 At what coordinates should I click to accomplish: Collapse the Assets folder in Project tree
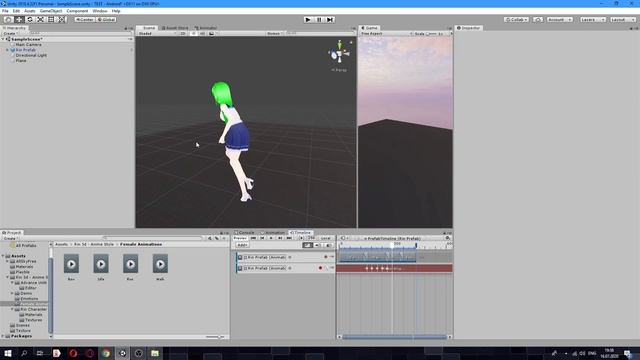tap(3, 256)
